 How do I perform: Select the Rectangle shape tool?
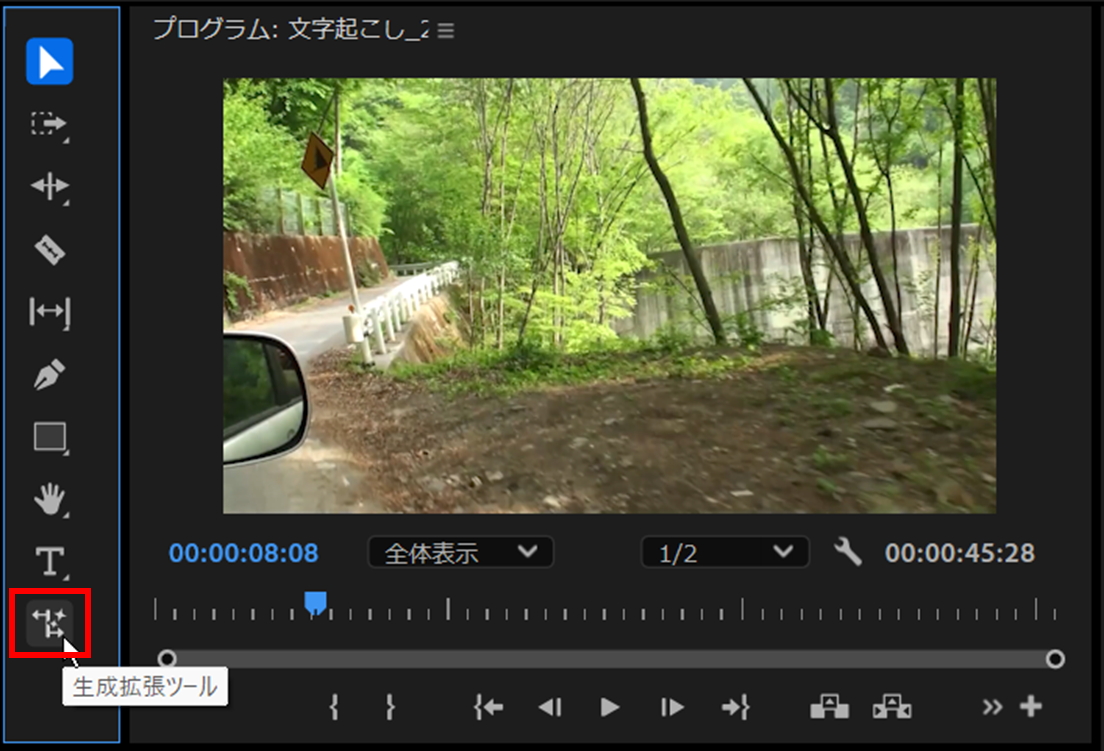(x=48, y=437)
